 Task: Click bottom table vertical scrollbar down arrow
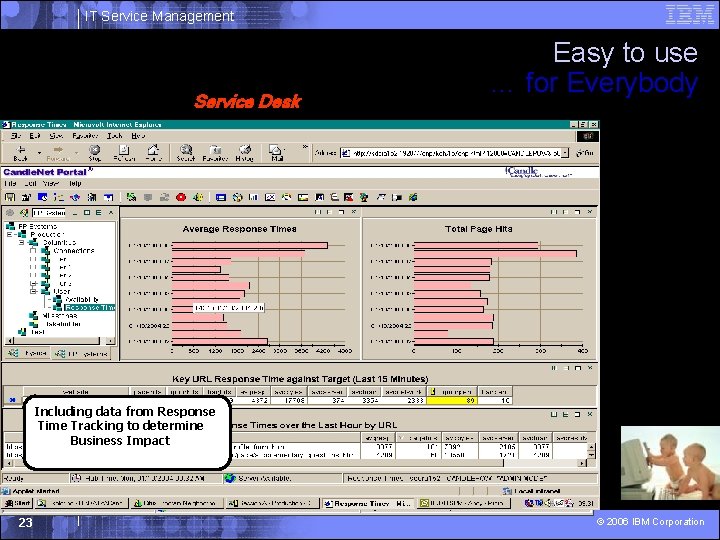591,455
